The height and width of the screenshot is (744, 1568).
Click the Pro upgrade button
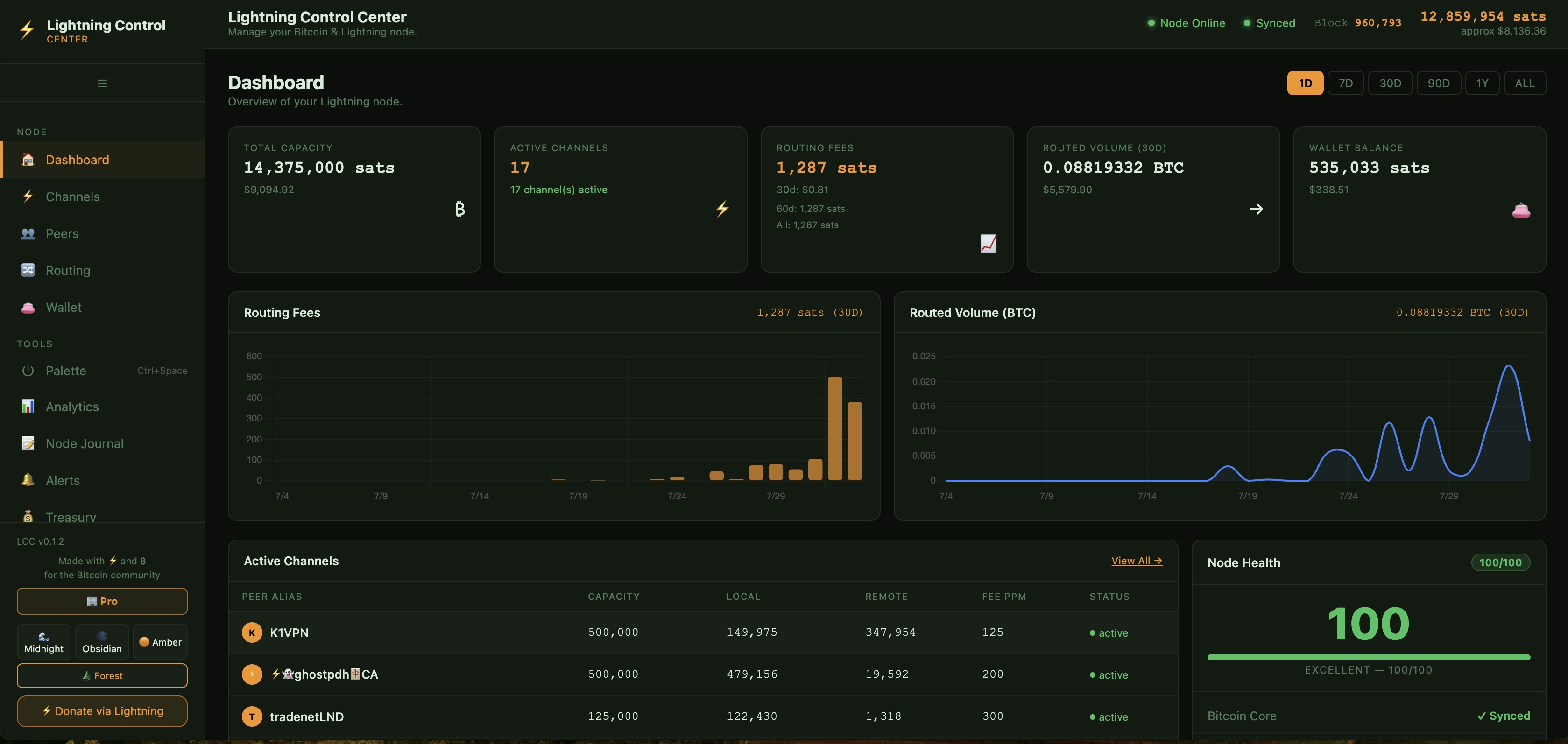click(x=102, y=601)
